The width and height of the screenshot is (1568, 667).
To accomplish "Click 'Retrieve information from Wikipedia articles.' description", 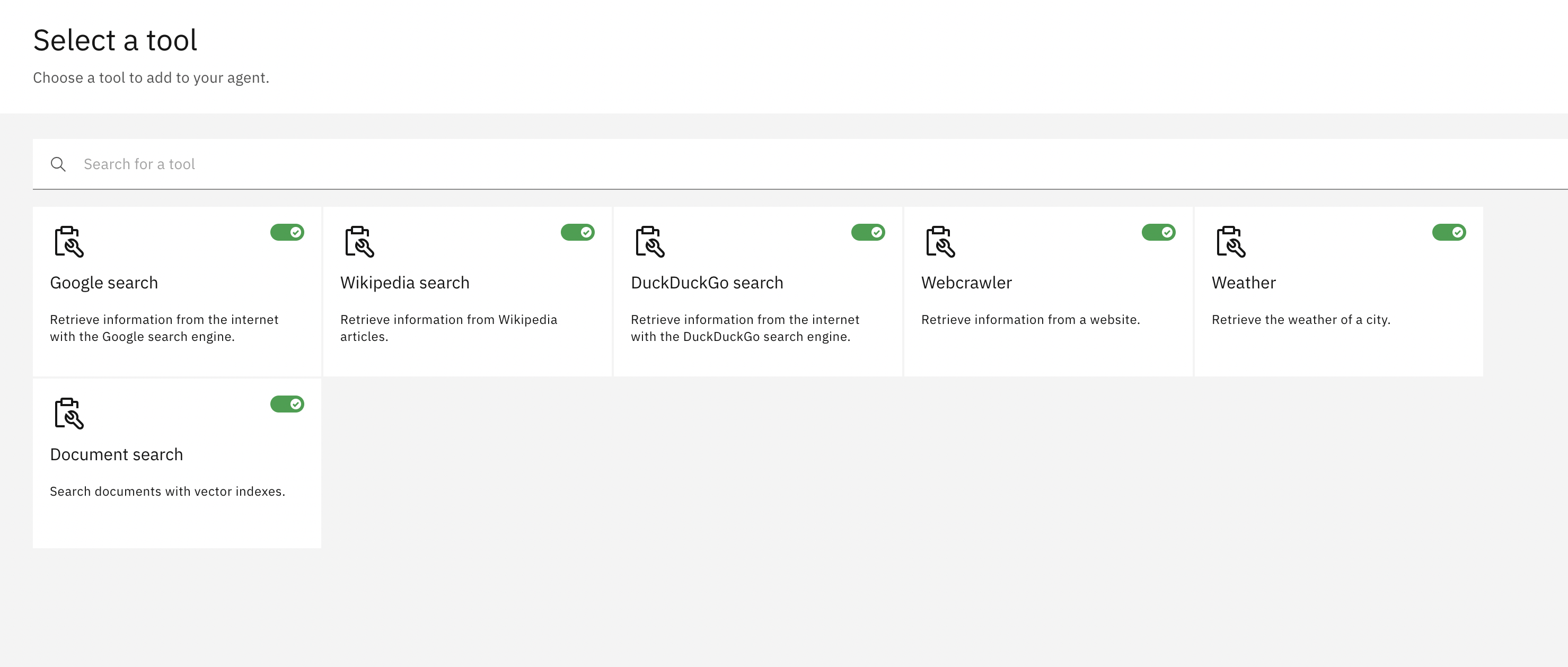I will 448,328.
